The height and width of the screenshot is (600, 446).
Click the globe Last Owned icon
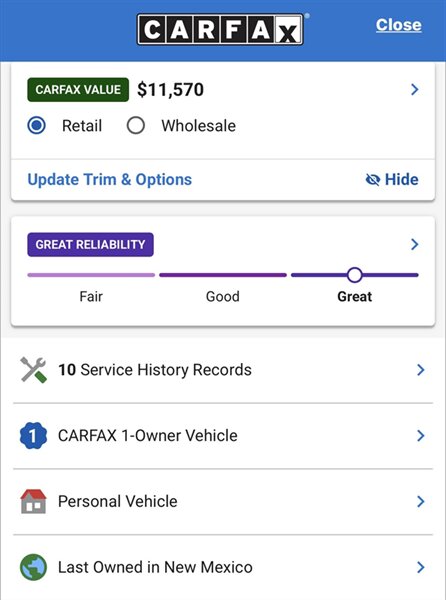click(x=33, y=567)
